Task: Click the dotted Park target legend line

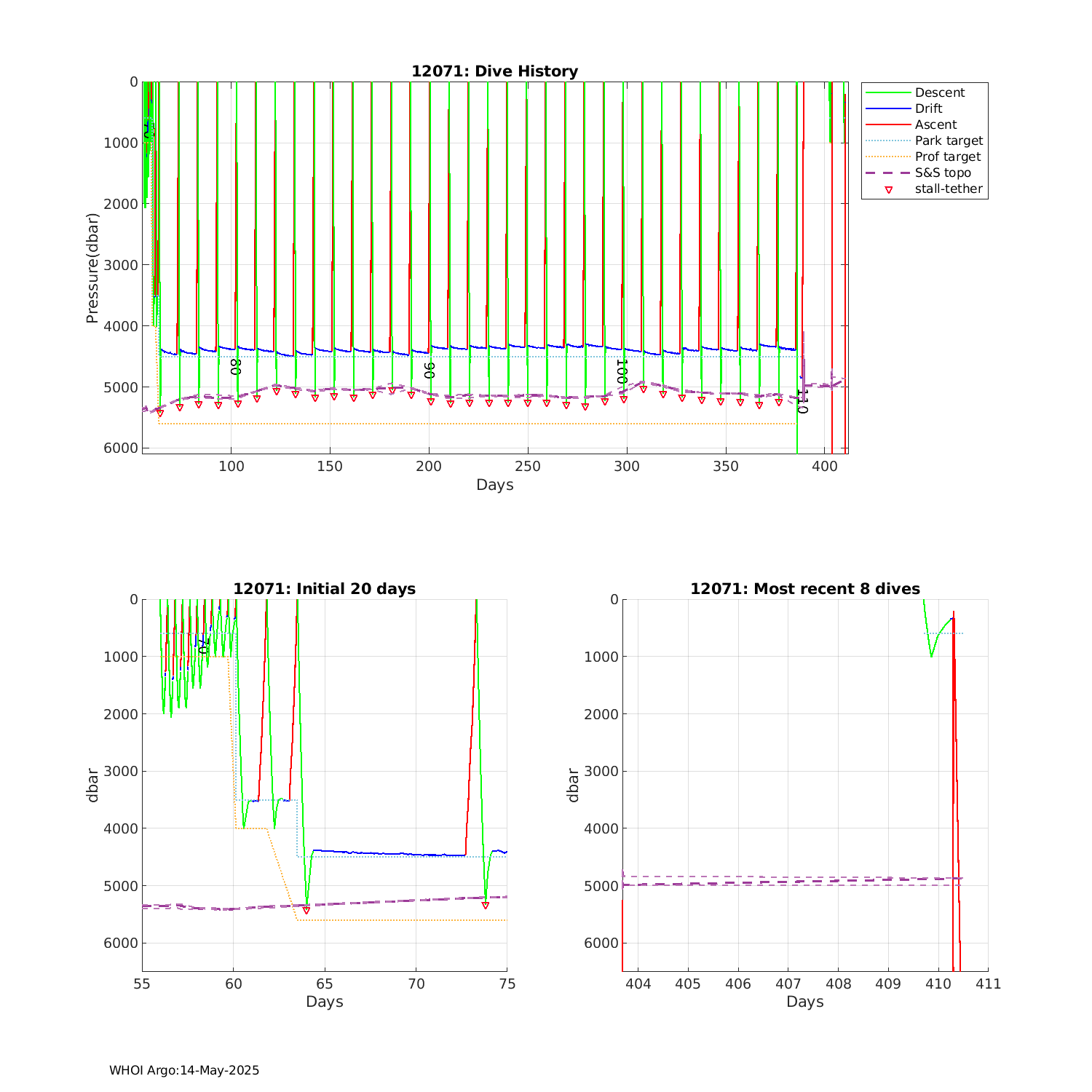Action: (888, 141)
